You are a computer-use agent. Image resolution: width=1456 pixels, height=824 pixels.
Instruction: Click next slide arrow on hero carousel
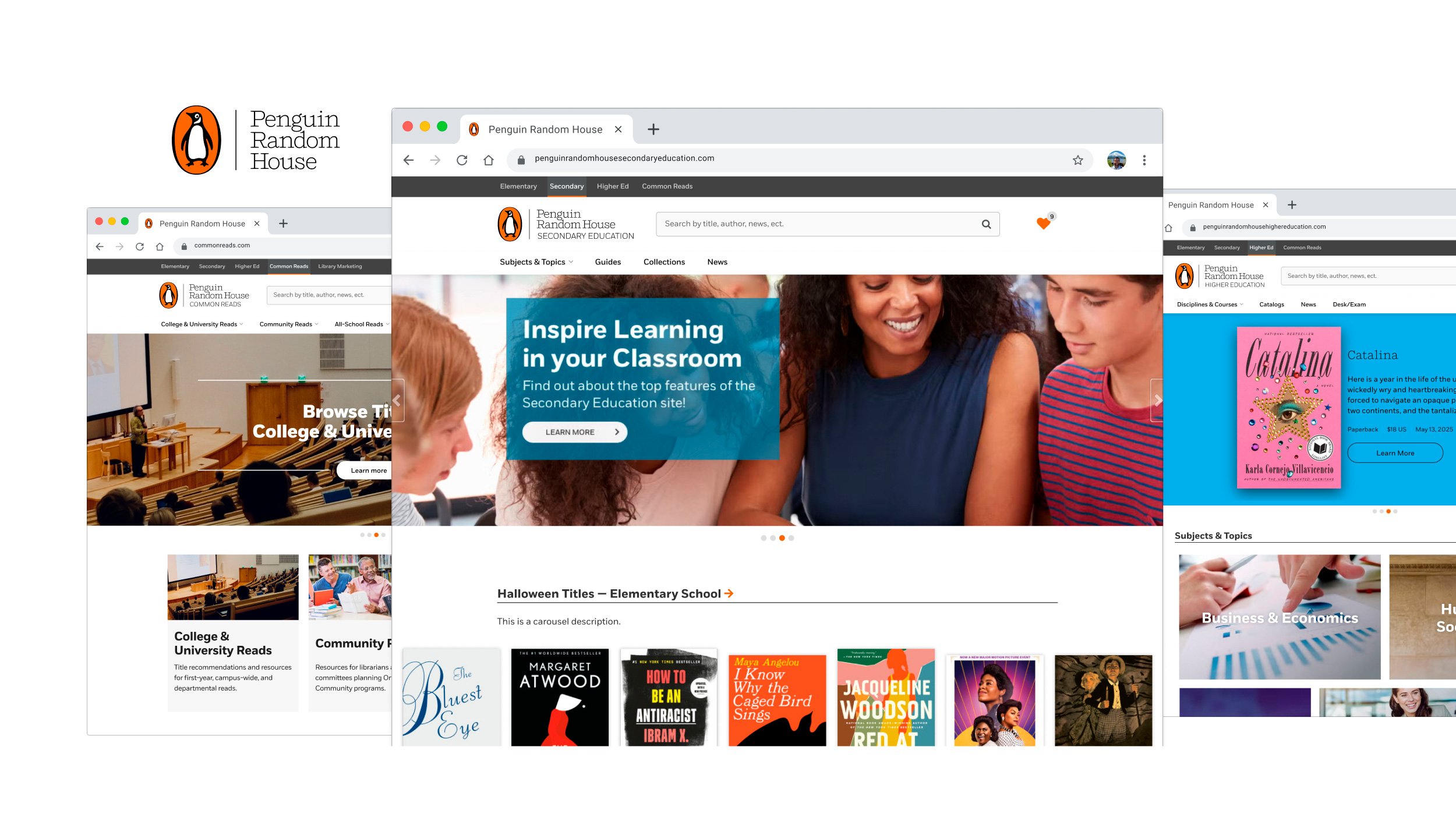point(1157,400)
